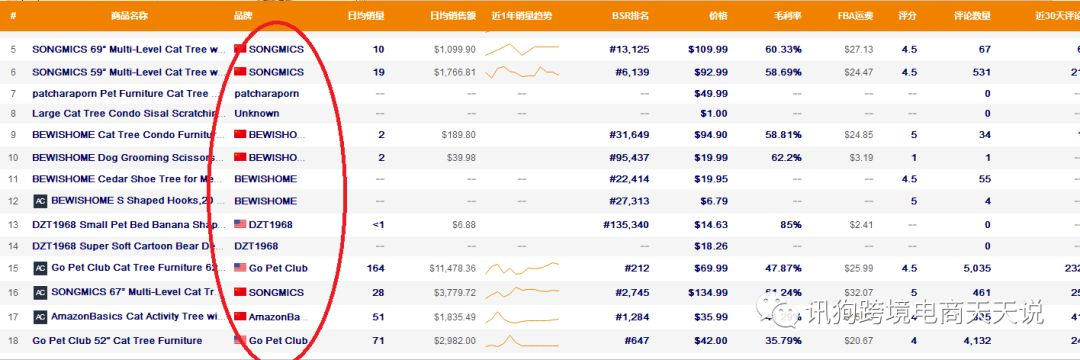Click BSR rank #212 in row 15
The width and height of the screenshot is (1080, 360).
pyautogui.click(x=637, y=268)
